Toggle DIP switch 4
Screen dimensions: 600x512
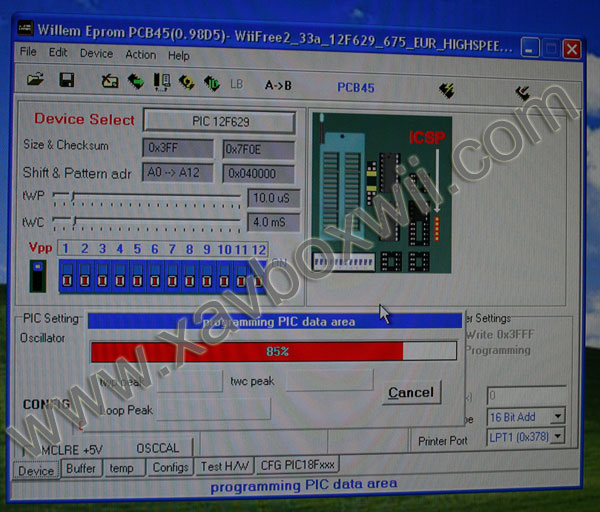120,277
